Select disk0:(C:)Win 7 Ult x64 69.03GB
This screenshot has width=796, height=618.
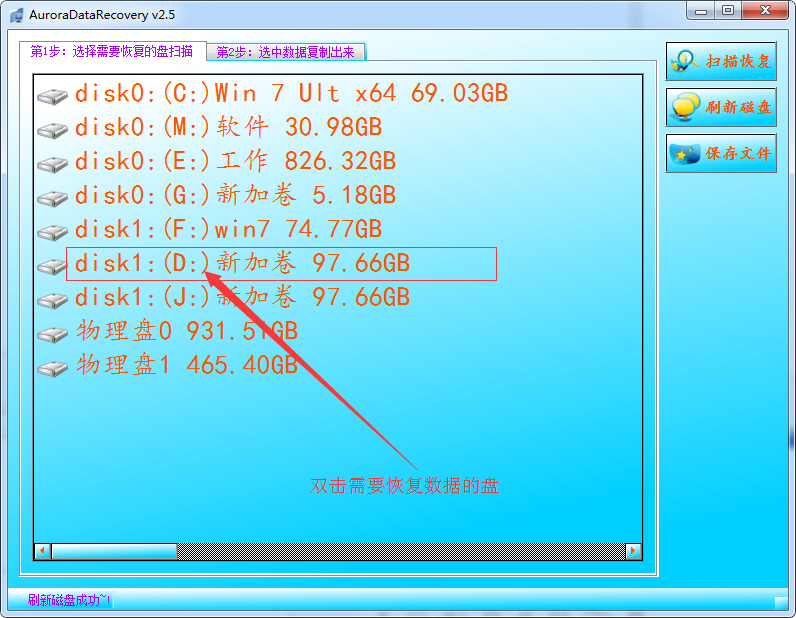coord(291,93)
